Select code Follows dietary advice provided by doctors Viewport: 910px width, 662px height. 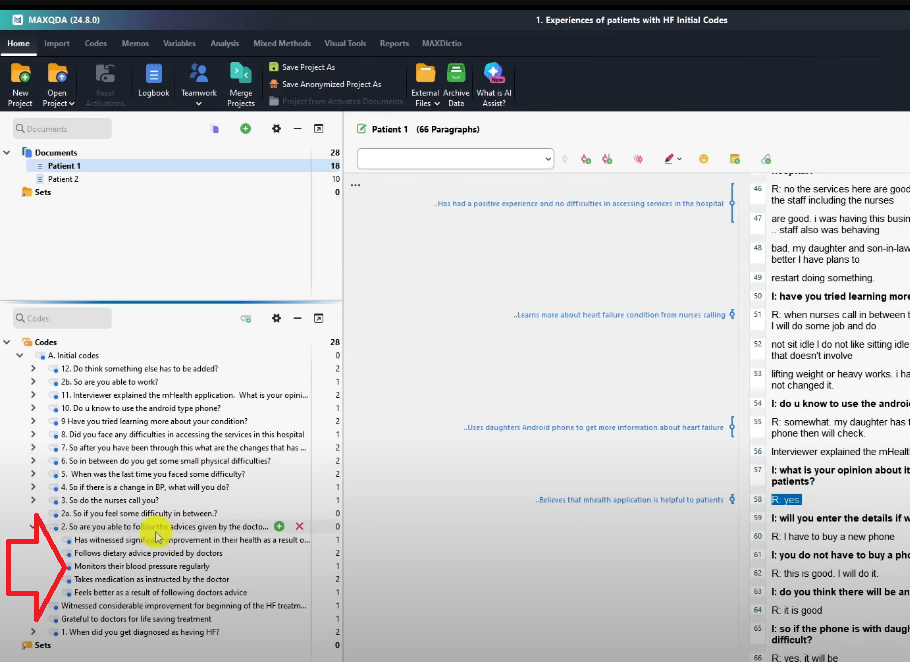(x=148, y=553)
